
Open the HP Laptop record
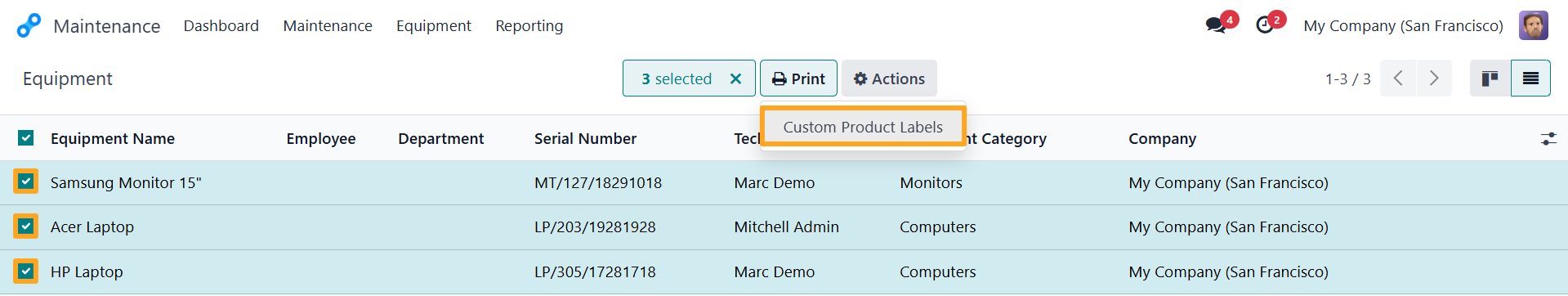[x=87, y=272]
